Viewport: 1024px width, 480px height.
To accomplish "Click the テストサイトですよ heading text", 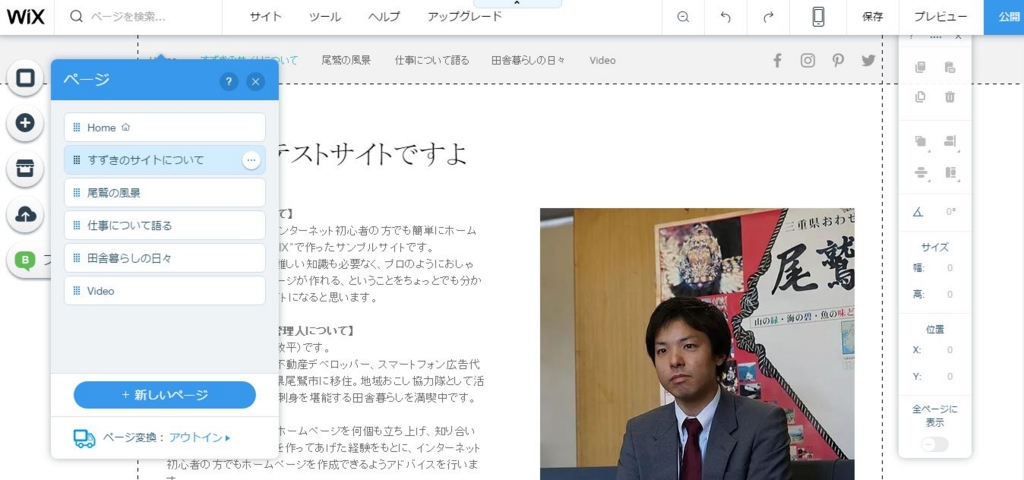I will (373, 154).
